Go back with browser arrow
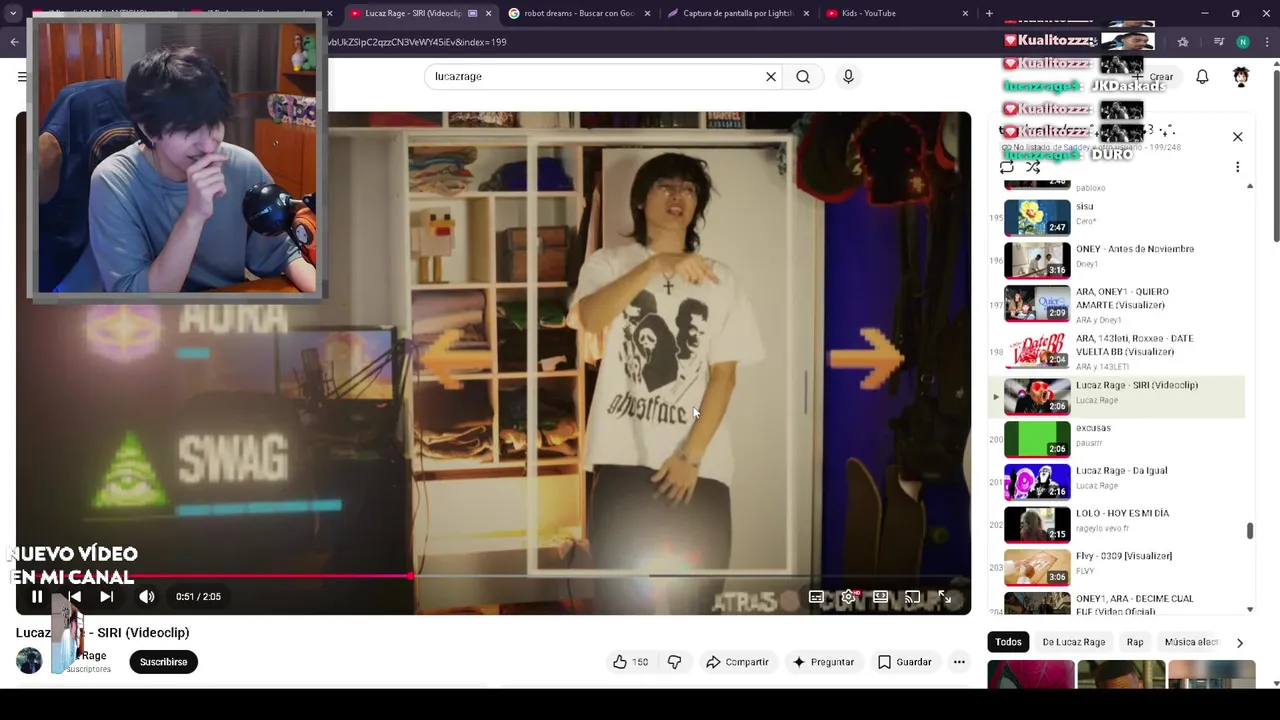This screenshot has height=720, width=1280. point(14,42)
